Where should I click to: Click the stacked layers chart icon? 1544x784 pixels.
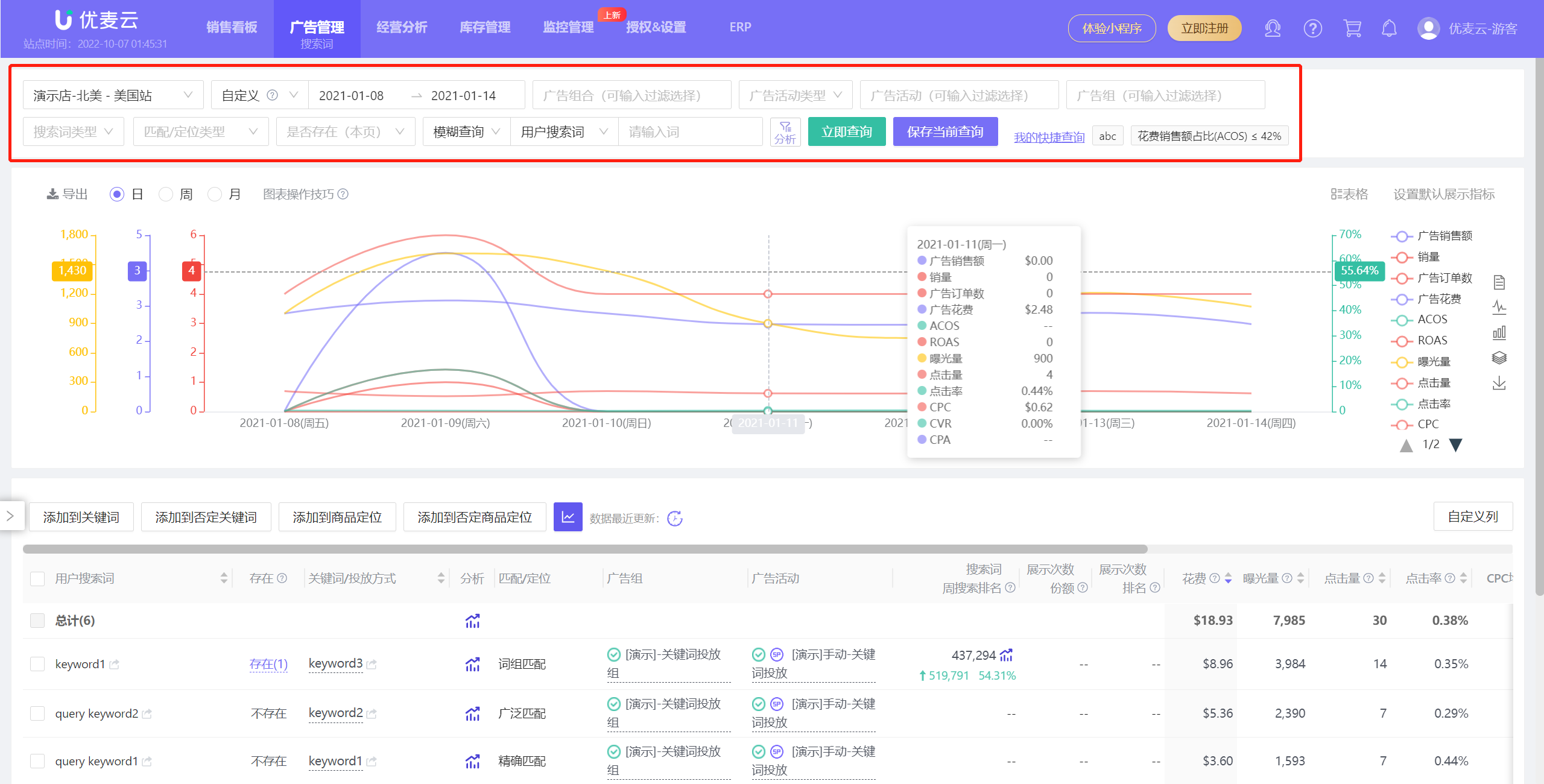[x=1499, y=358]
